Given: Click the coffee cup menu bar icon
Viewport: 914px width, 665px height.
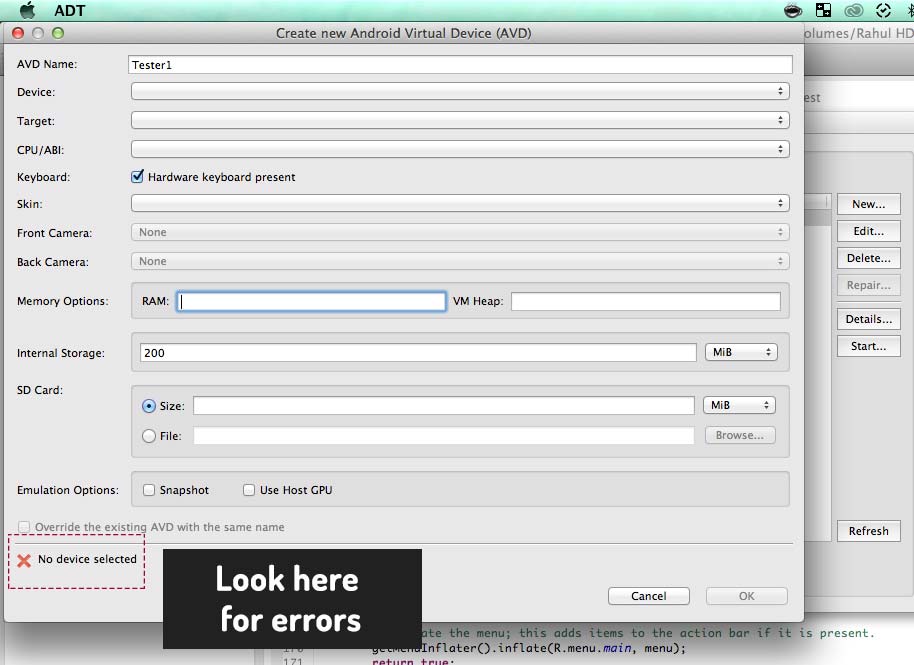Looking at the screenshot, I should coord(793,10).
